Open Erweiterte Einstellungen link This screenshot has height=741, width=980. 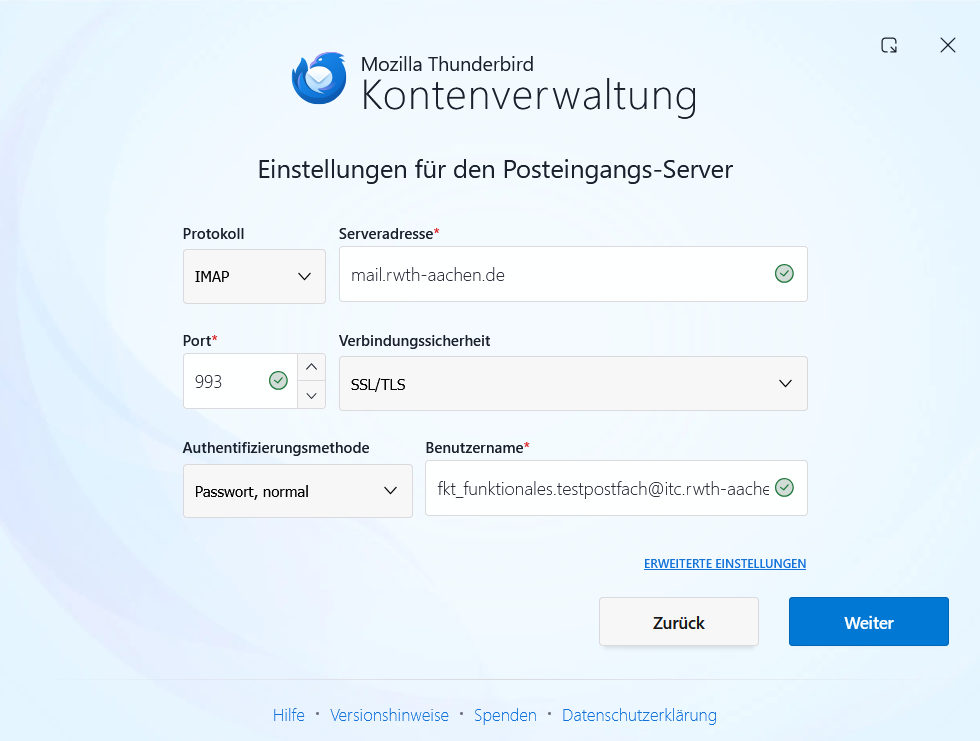click(x=725, y=564)
